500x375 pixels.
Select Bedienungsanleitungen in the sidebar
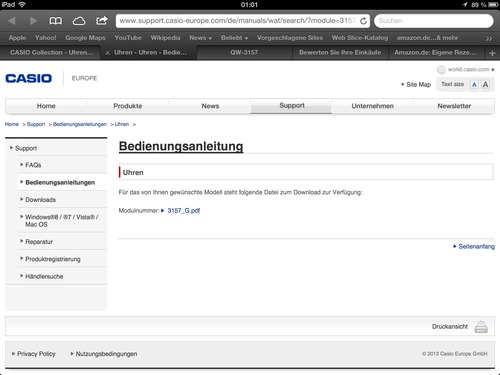60,182
